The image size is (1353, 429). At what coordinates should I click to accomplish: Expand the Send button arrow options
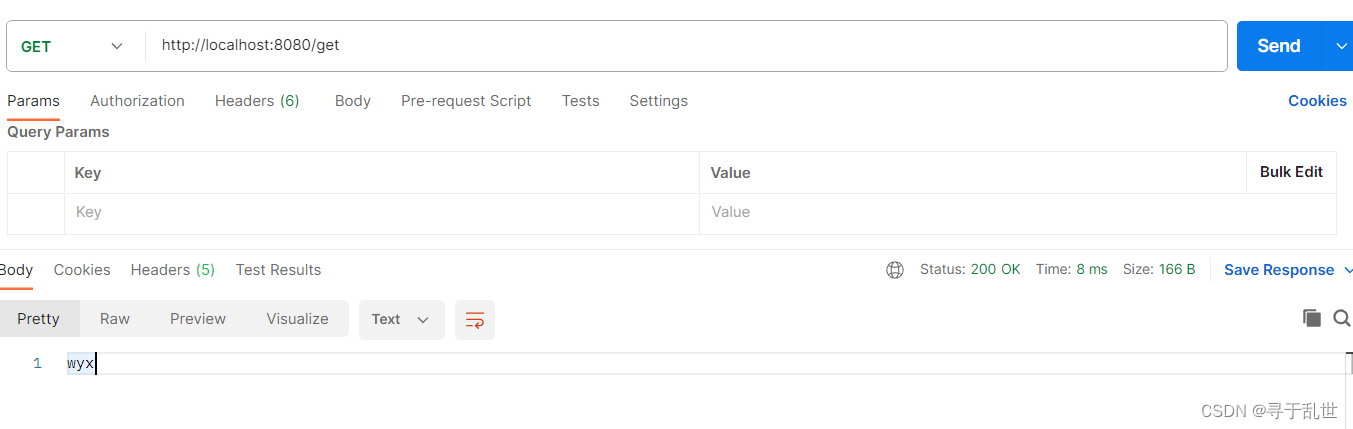coord(1340,46)
